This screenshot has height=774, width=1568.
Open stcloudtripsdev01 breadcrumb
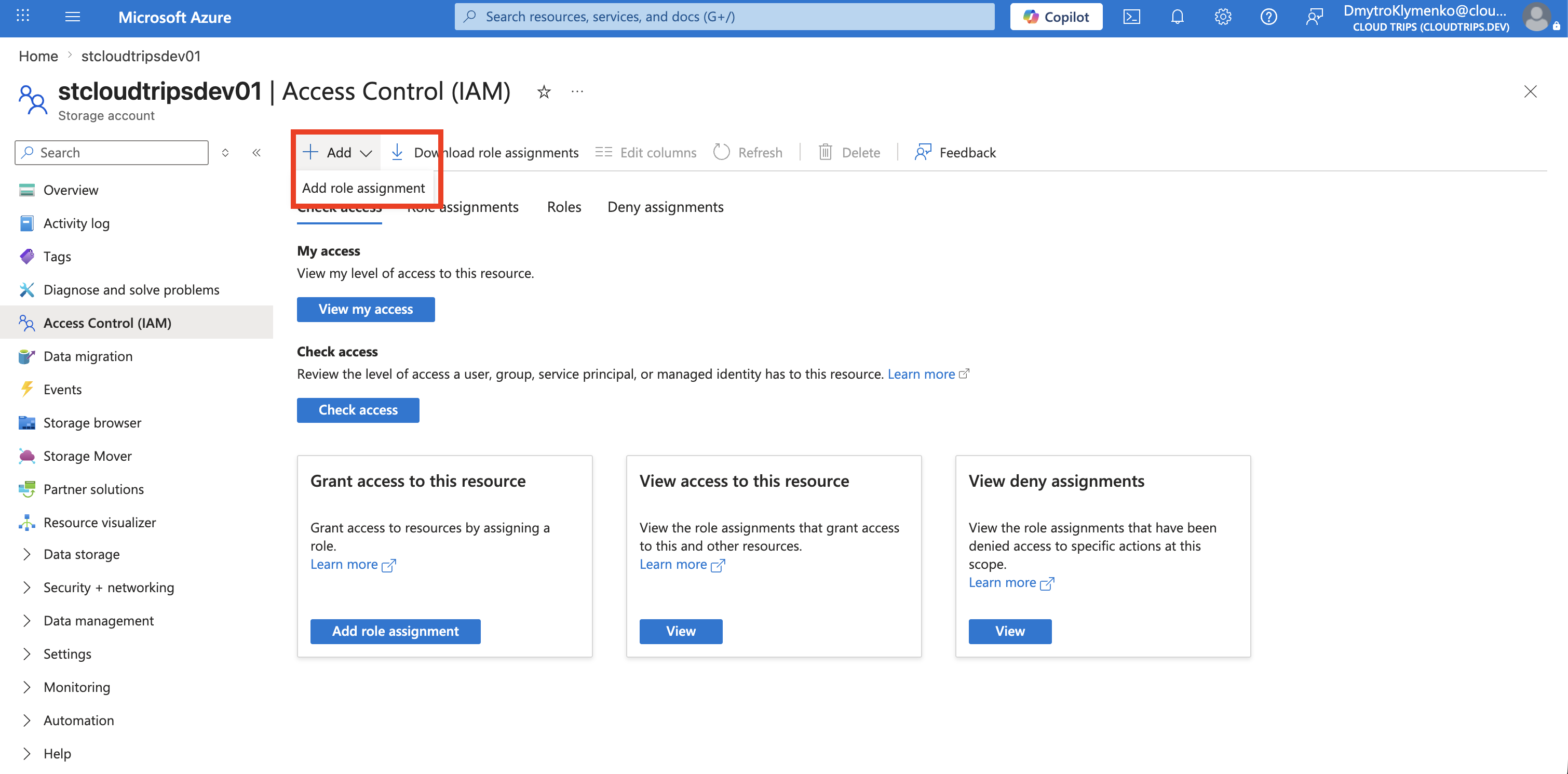point(141,56)
